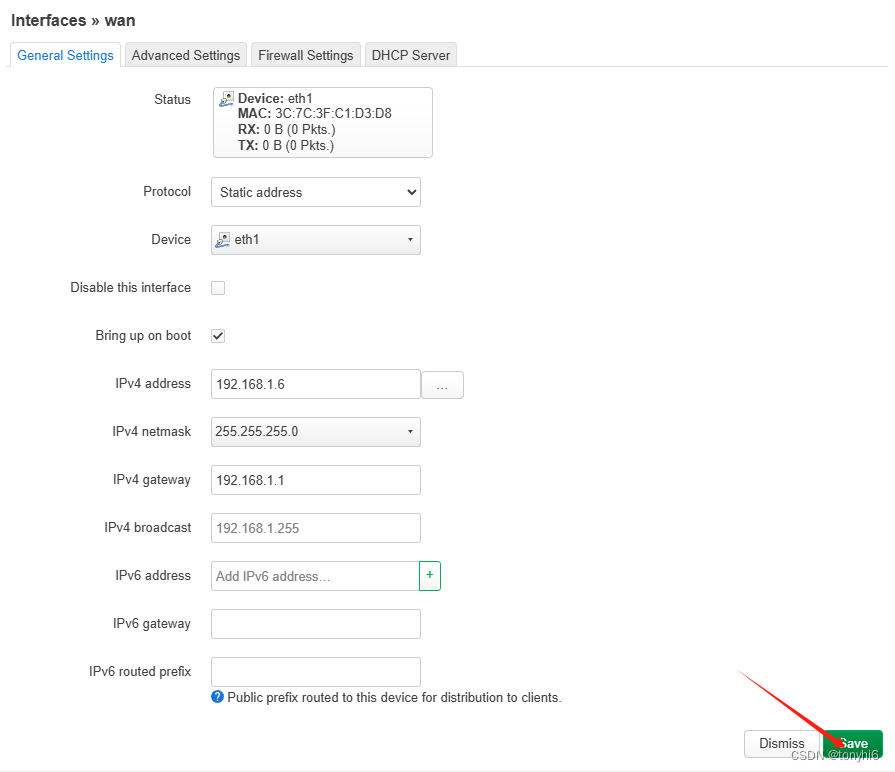
Task: Expand the Device dropdown
Action: (x=409, y=240)
